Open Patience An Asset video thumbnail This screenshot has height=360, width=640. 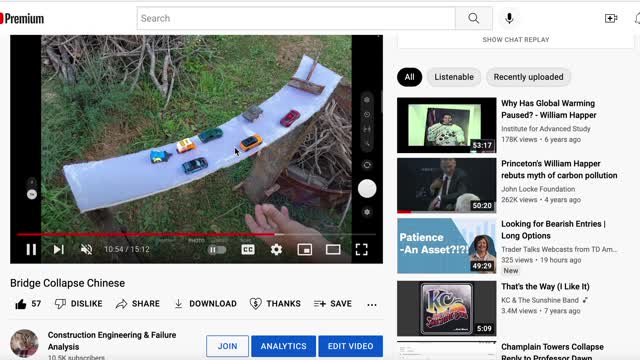click(447, 246)
